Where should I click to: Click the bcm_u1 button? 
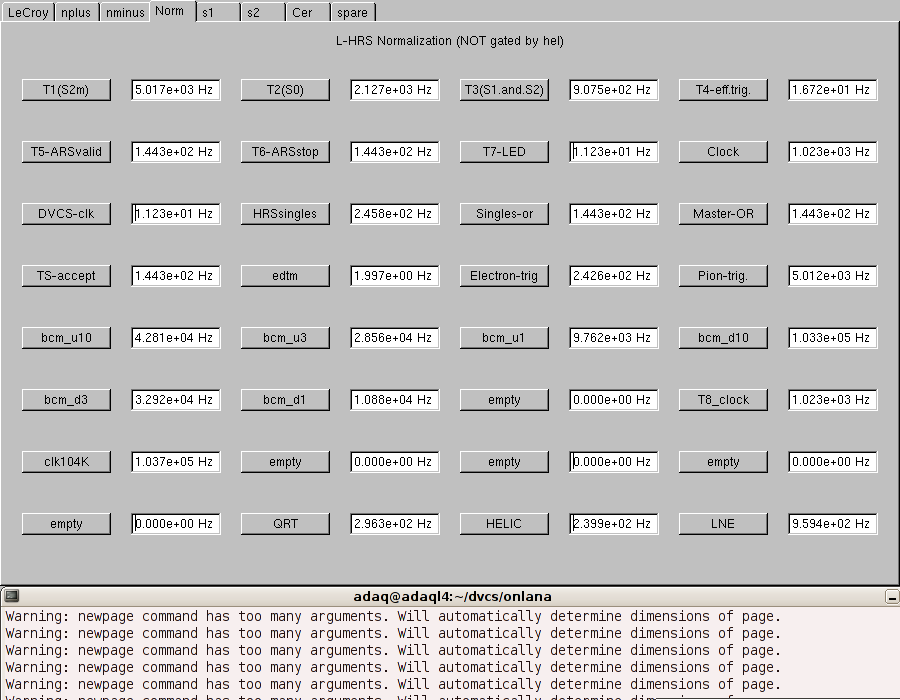coord(504,338)
